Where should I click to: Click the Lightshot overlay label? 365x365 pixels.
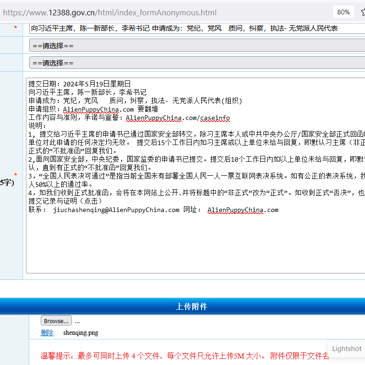(x=347, y=348)
